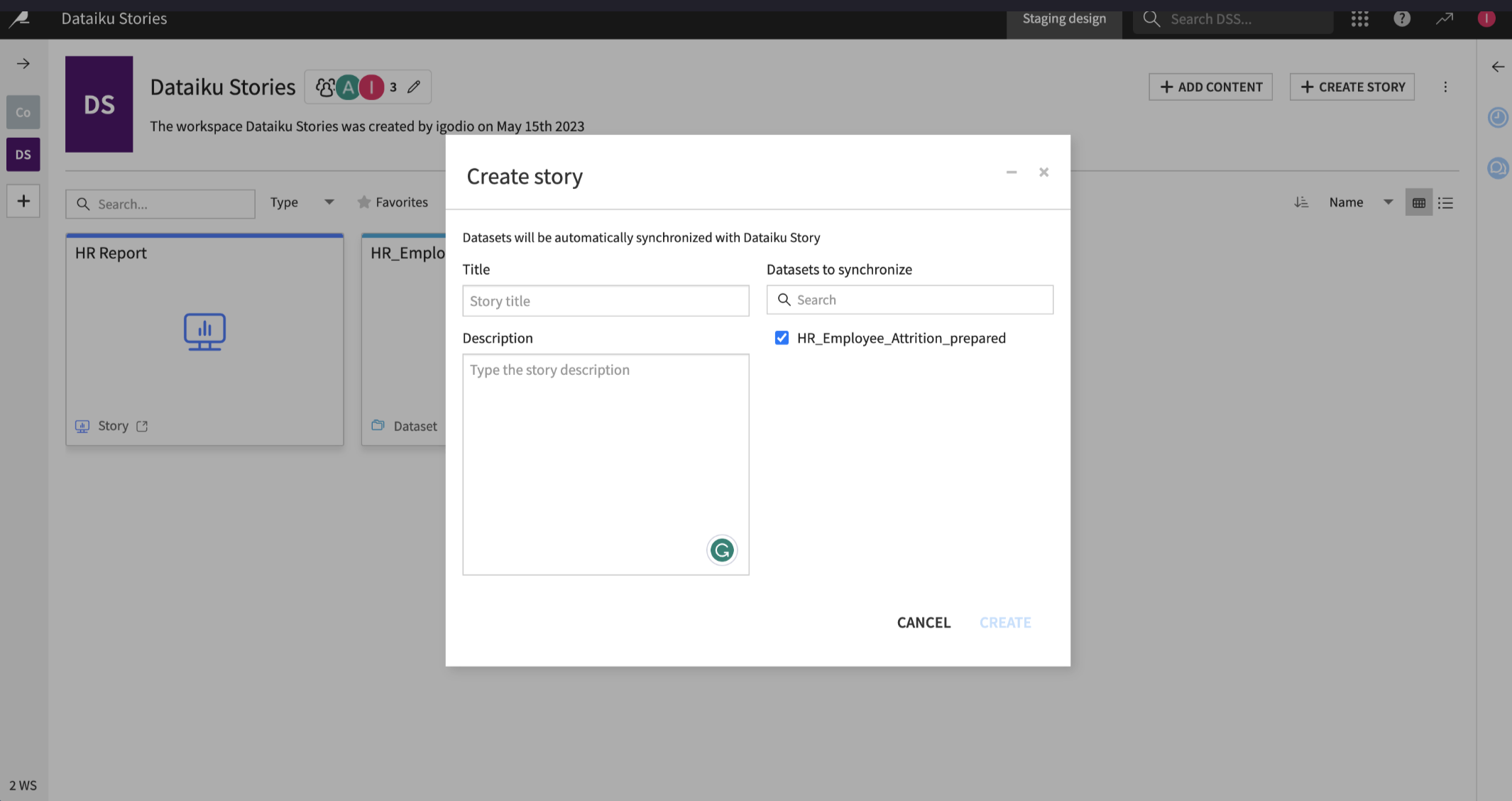
Task: Click the 2 WS label at bottom
Action: tap(23, 785)
